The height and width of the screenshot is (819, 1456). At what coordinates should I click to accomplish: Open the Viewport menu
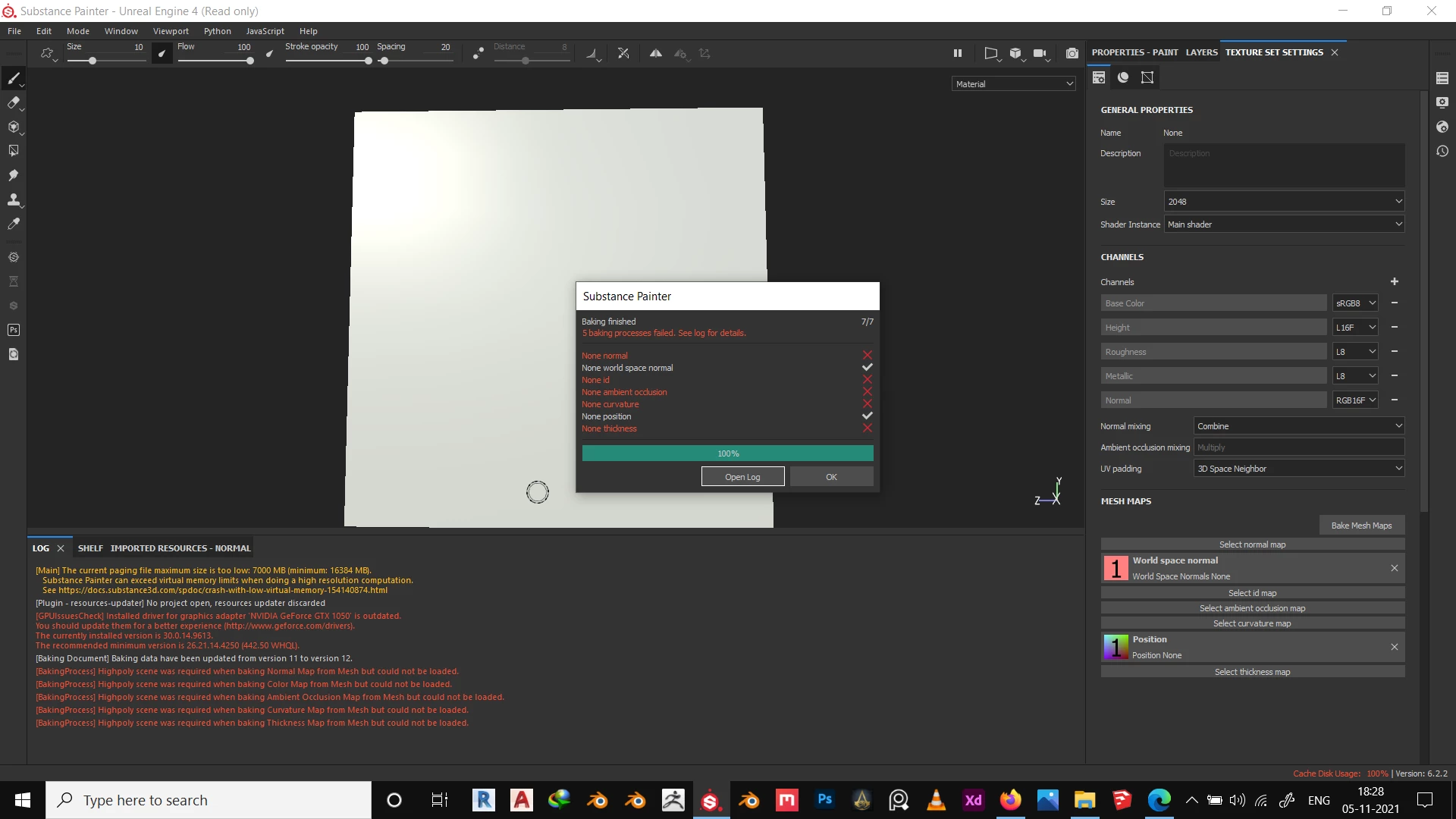[171, 31]
